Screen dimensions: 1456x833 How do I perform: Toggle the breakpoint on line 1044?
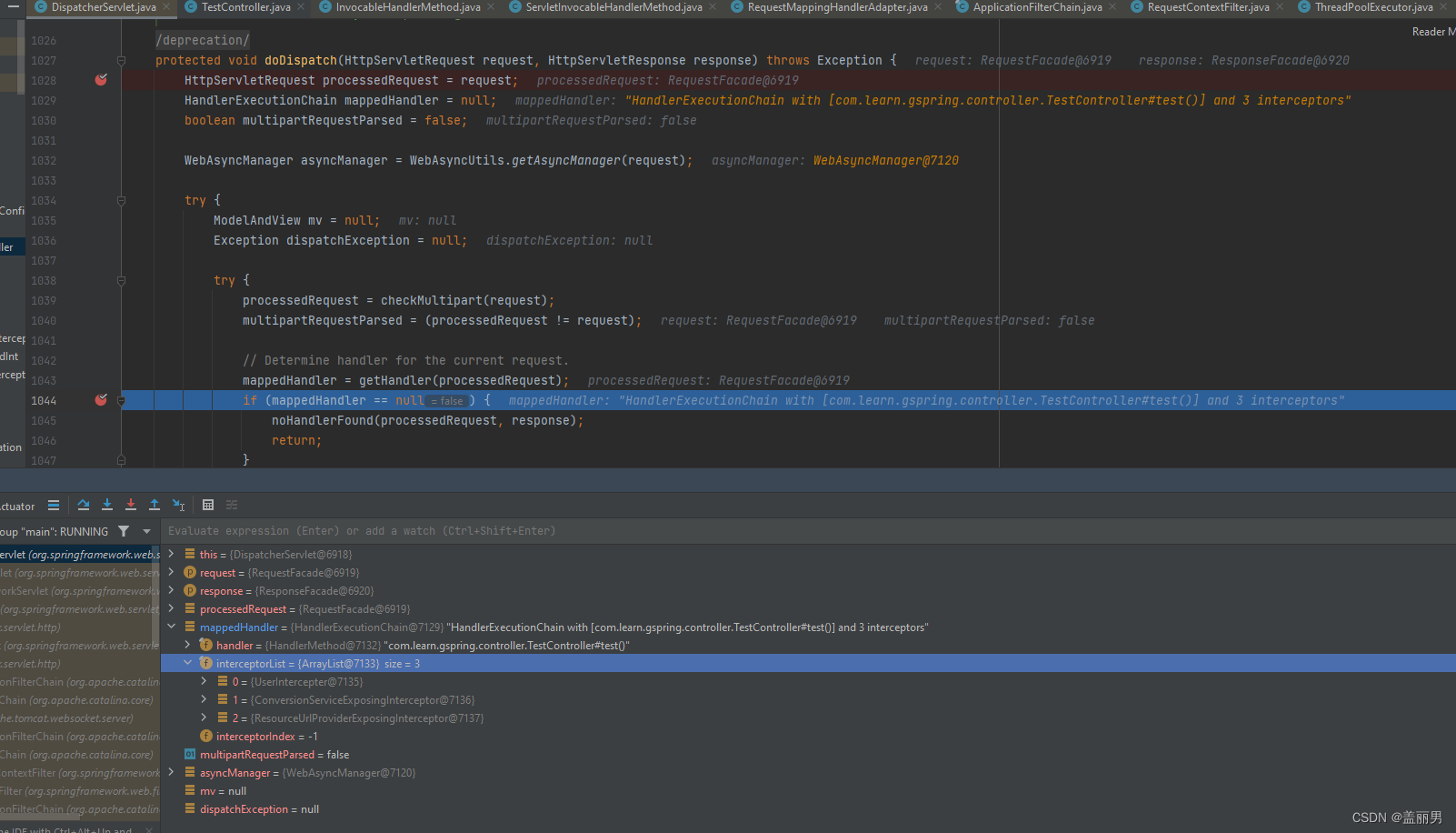point(101,400)
